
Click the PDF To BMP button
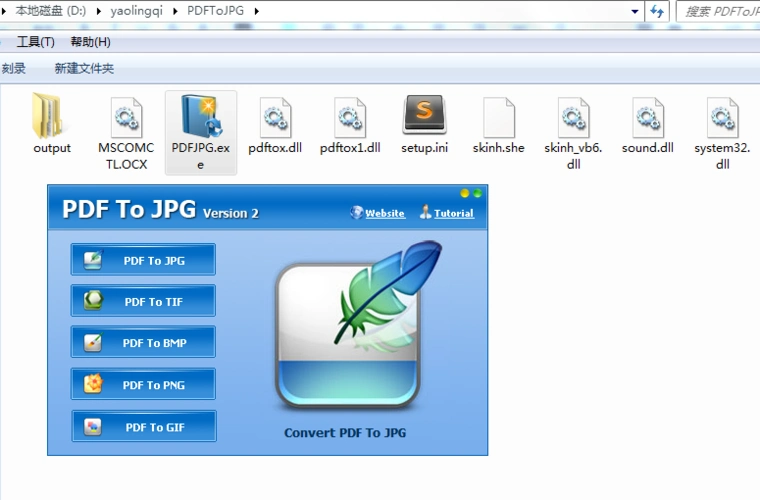coord(143,342)
